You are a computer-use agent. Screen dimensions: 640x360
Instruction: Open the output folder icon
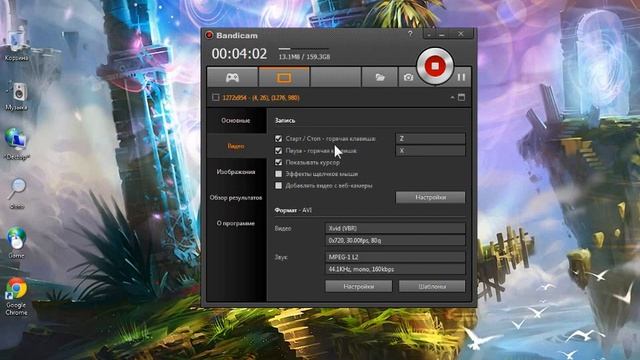(x=380, y=77)
